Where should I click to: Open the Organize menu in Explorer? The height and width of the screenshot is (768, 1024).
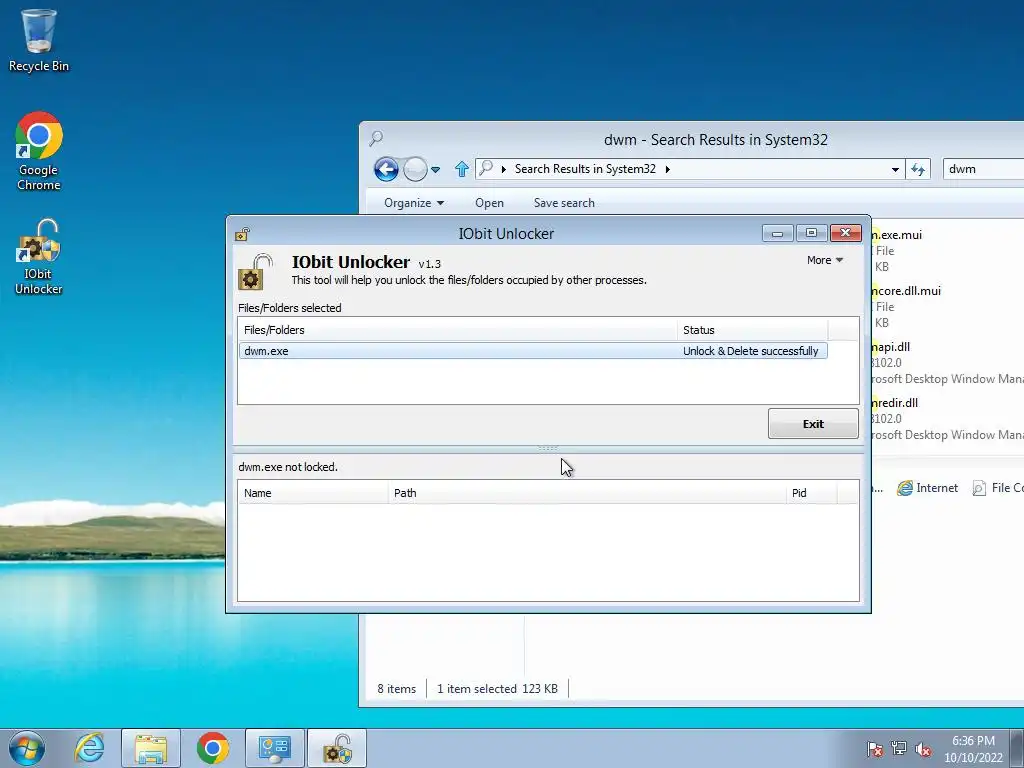(x=414, y=202)
